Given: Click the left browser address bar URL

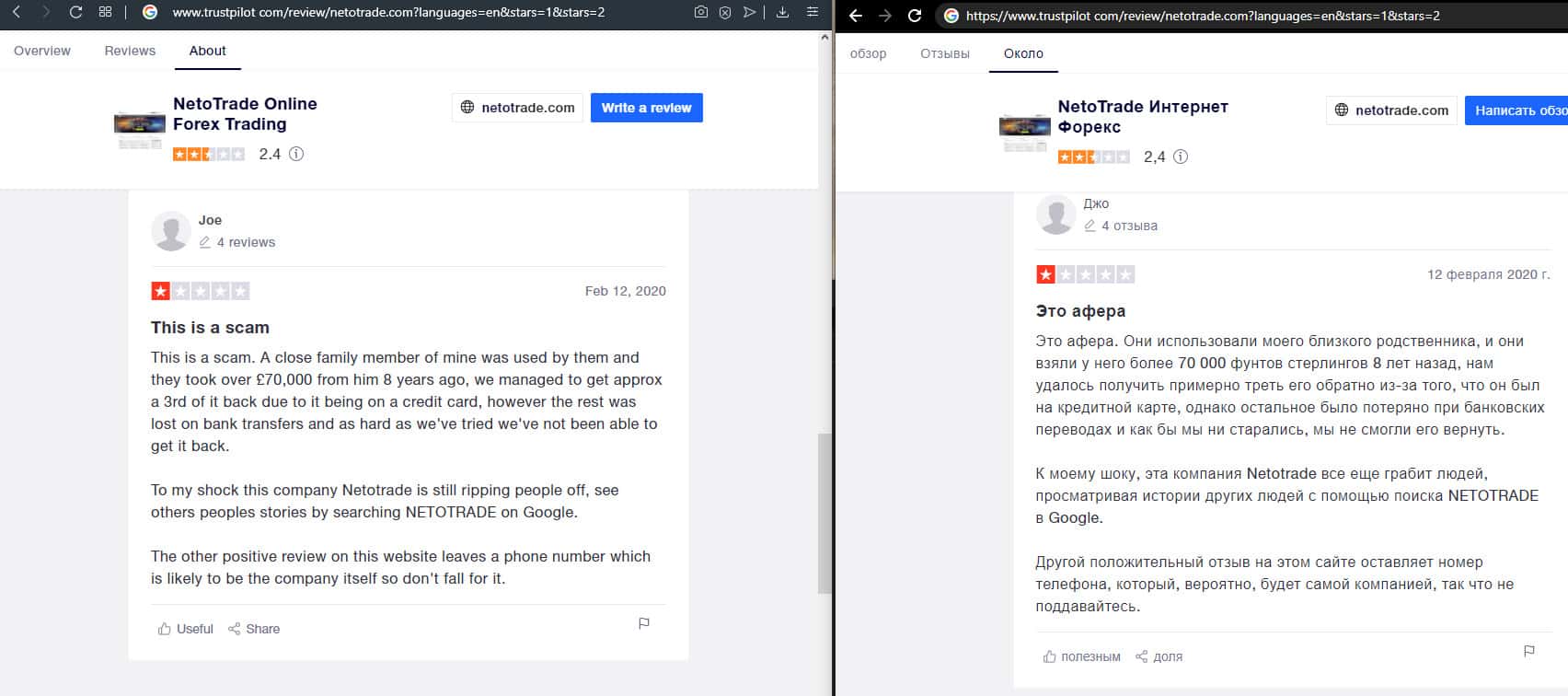Looking at the screenshot, I should (x=388, y=12).
